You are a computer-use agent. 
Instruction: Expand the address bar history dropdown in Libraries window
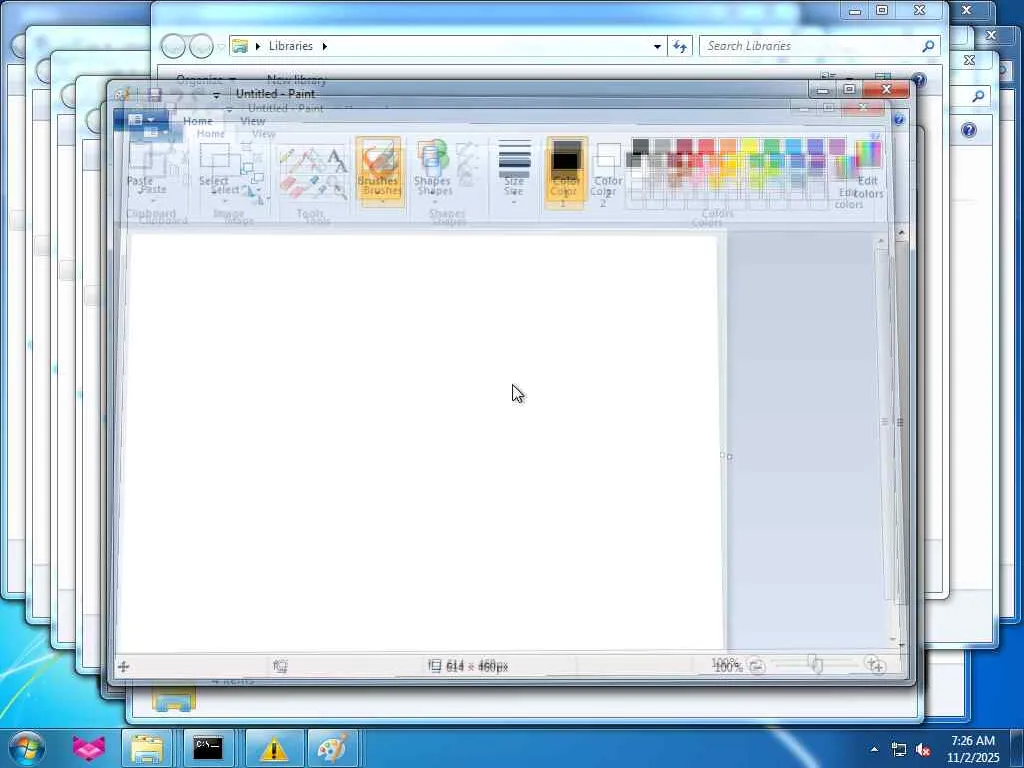[657, 46]
